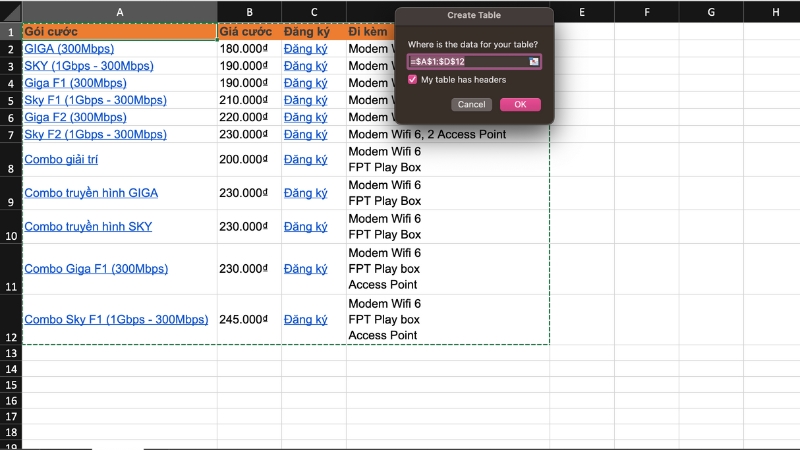The height and width of the screenshot is (450, 800).
Task: Click Đăng ký link in row 2
Action: pos(305,49)
